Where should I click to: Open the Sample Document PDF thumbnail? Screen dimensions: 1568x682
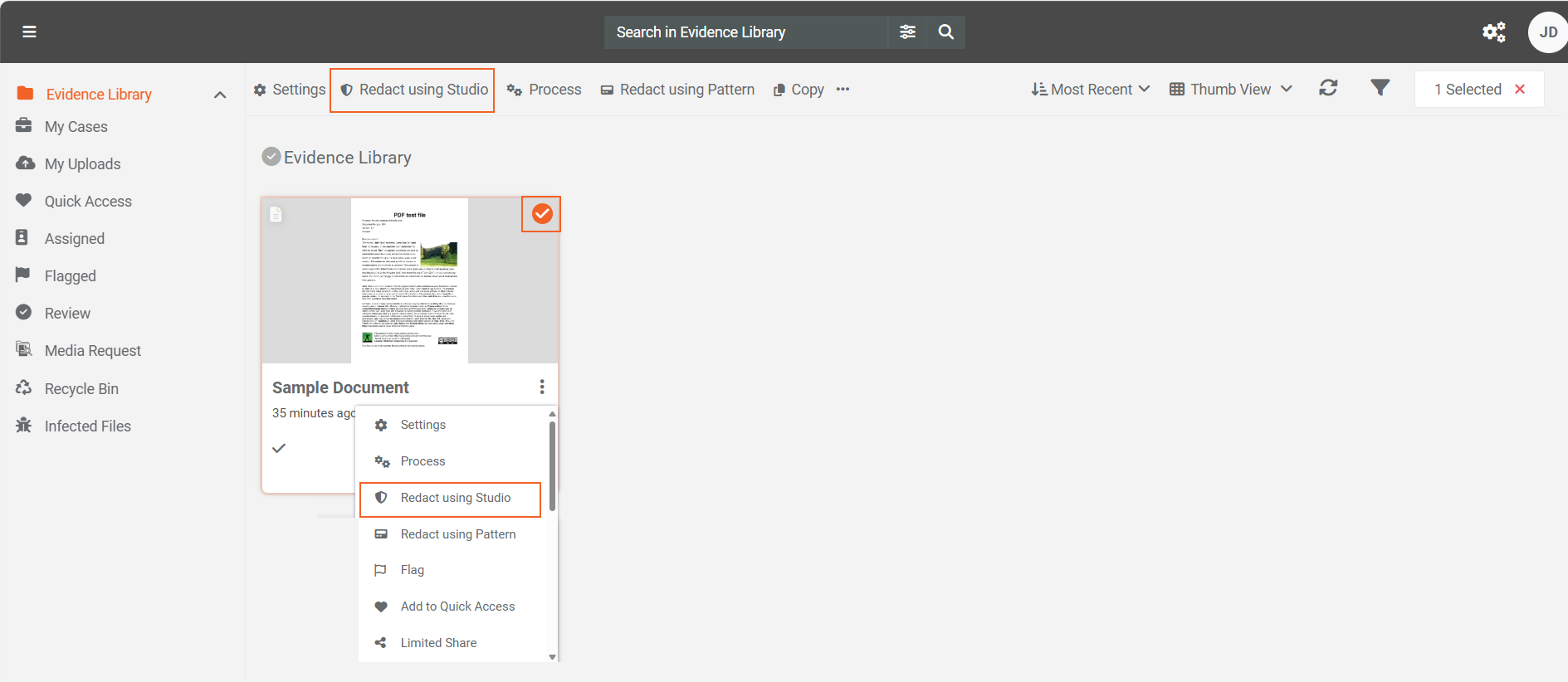pos(409,280)
